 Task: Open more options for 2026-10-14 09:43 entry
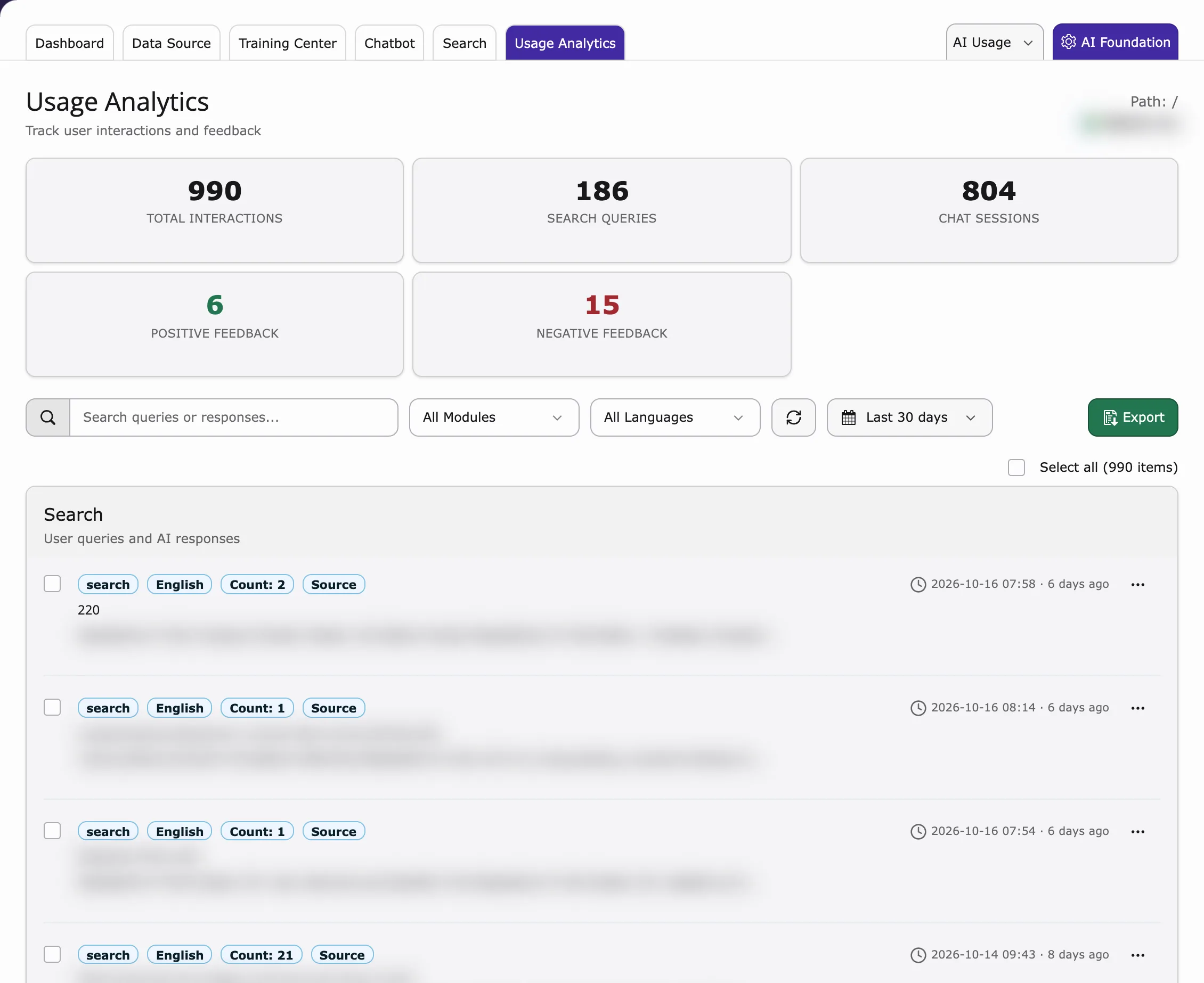[1138, 955]
